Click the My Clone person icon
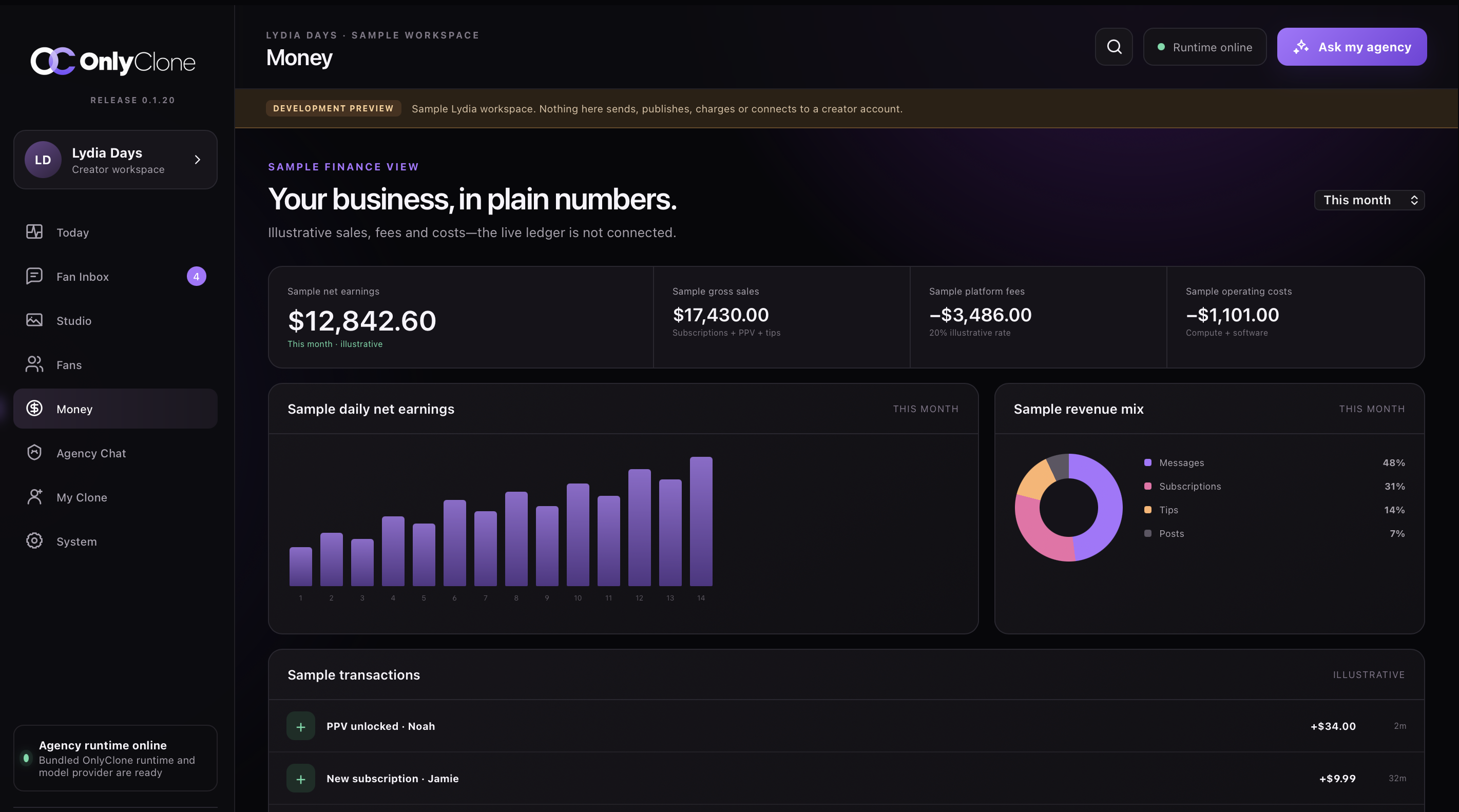The width and height of the screenshot is (1459, 812). tap(34, 497)
